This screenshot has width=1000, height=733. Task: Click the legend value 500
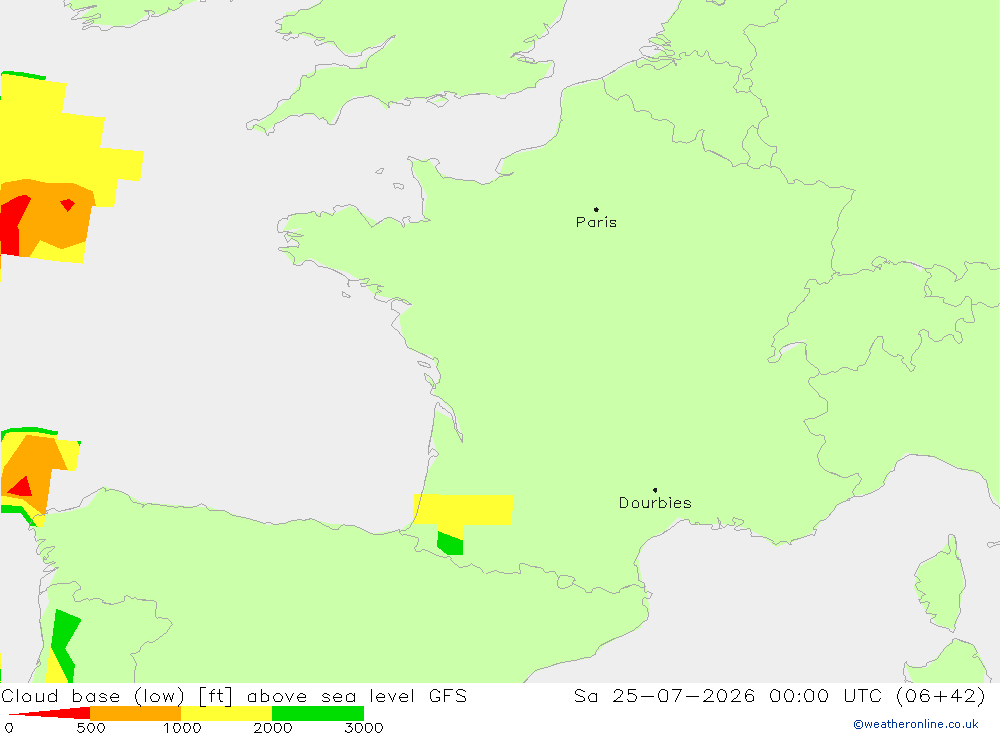pyautogui.click(x=91, y=727)
